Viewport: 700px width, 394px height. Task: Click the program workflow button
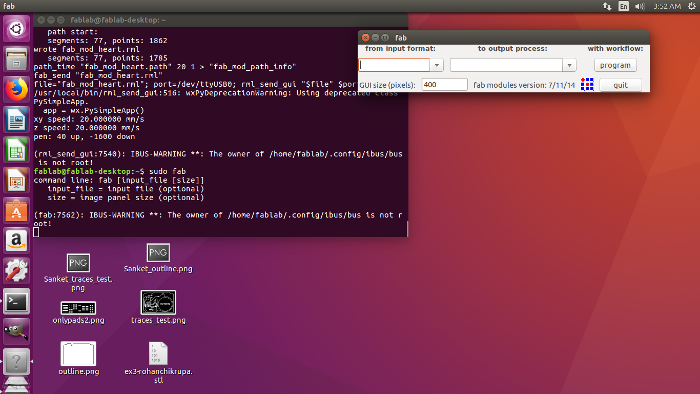point(615,65)
